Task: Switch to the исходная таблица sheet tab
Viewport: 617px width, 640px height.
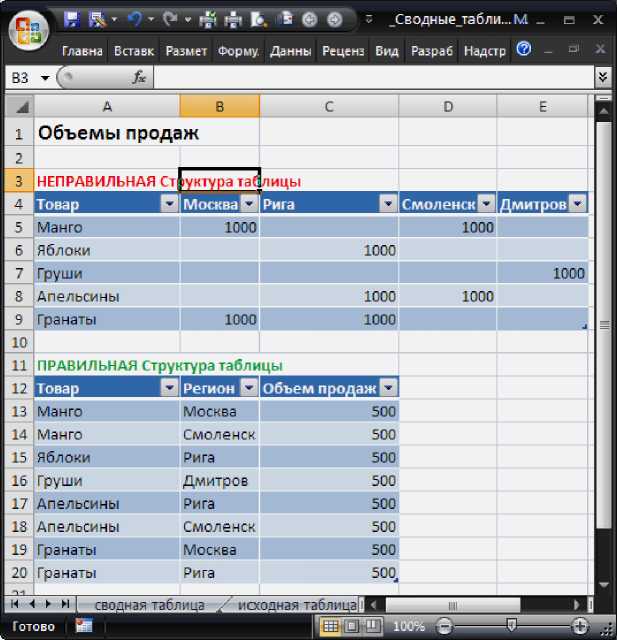Action: (294, 605)
